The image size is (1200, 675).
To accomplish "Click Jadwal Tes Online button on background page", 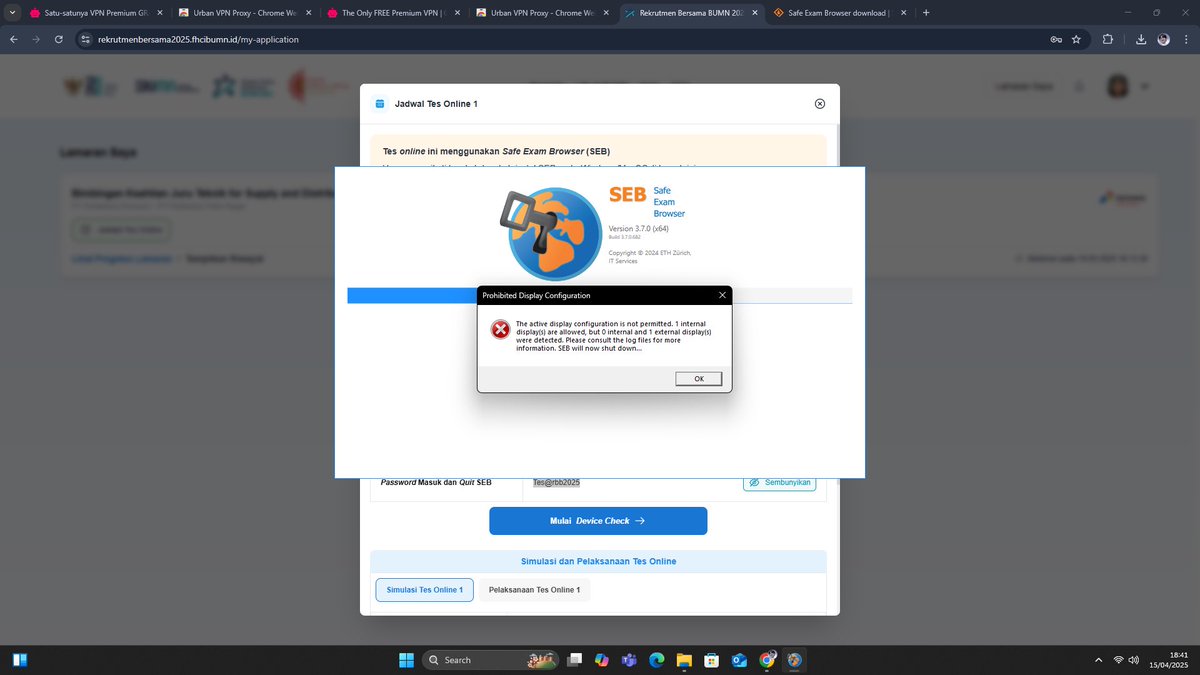I will [x=121, y=230].
